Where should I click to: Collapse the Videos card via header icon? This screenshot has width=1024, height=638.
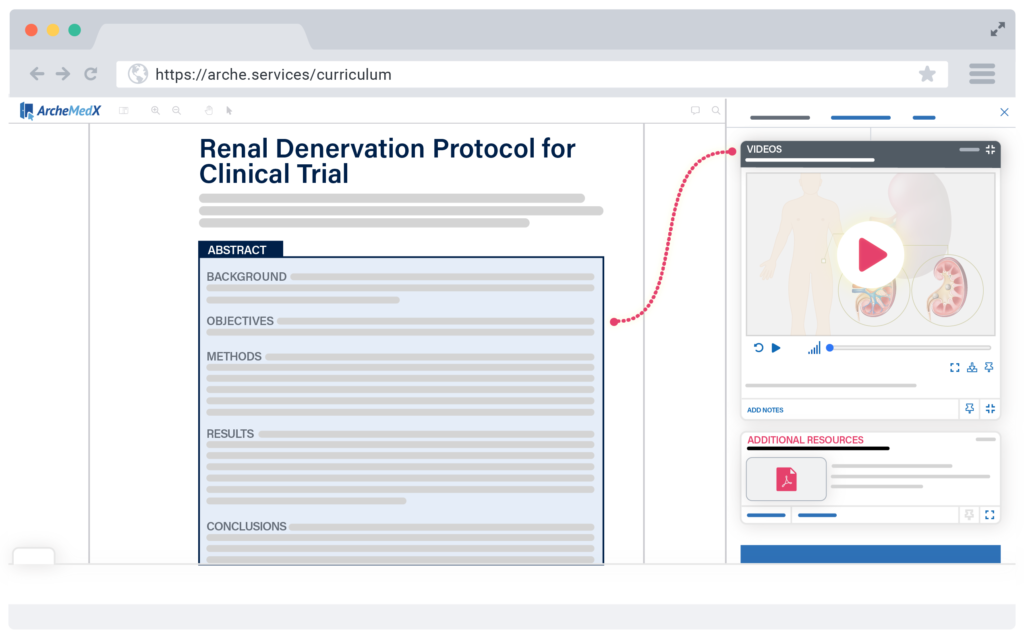click(990, 150)
